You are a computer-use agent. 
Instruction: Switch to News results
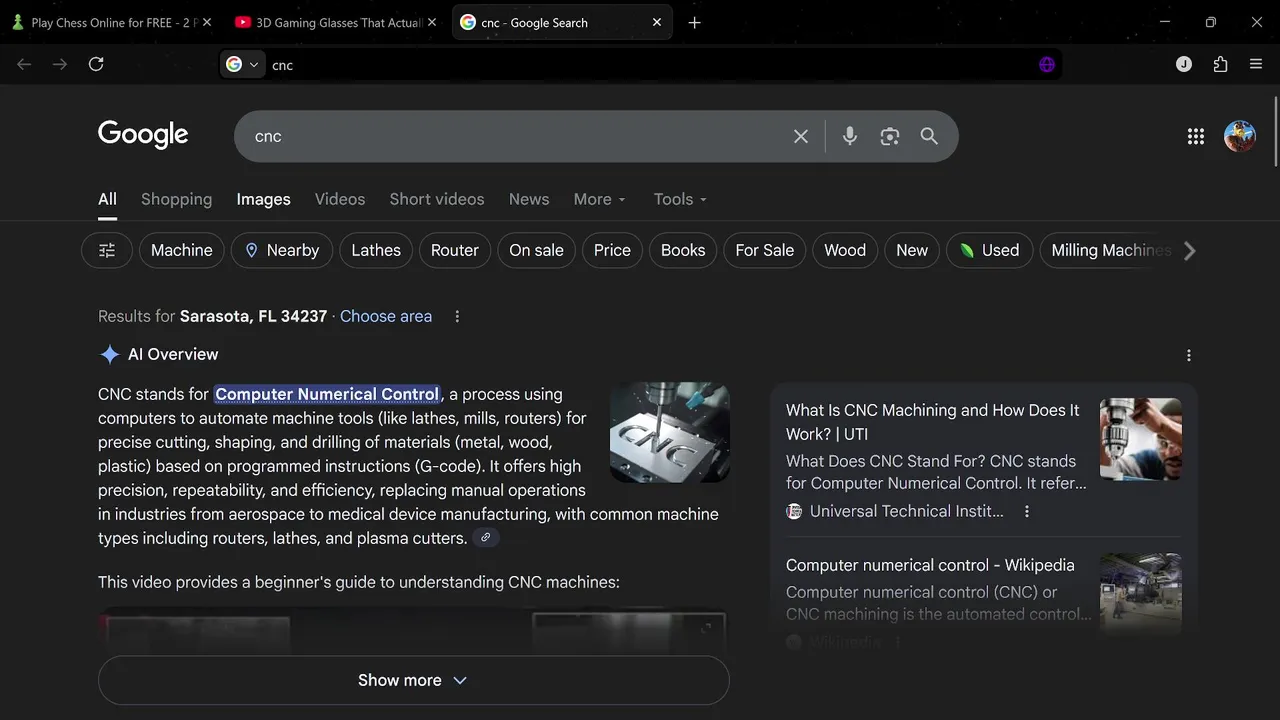point(529,199)
